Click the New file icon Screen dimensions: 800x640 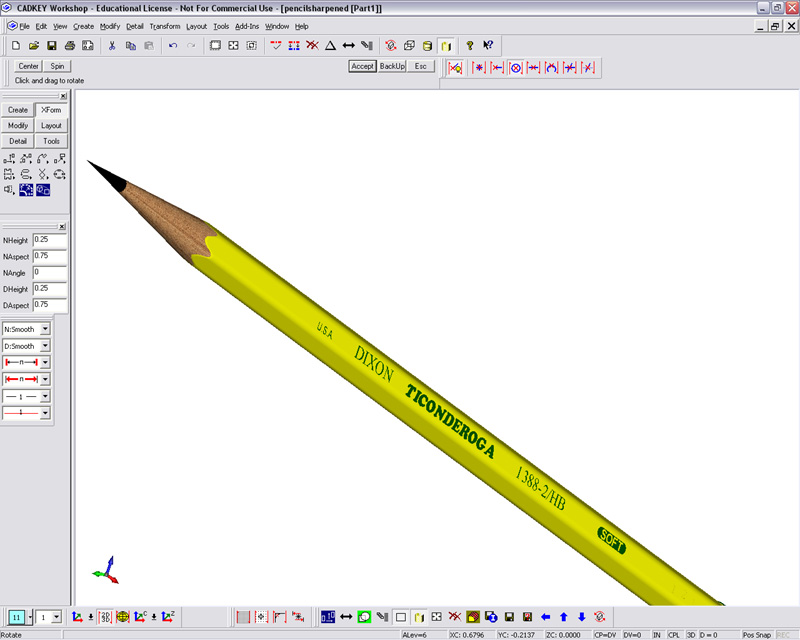15,45
